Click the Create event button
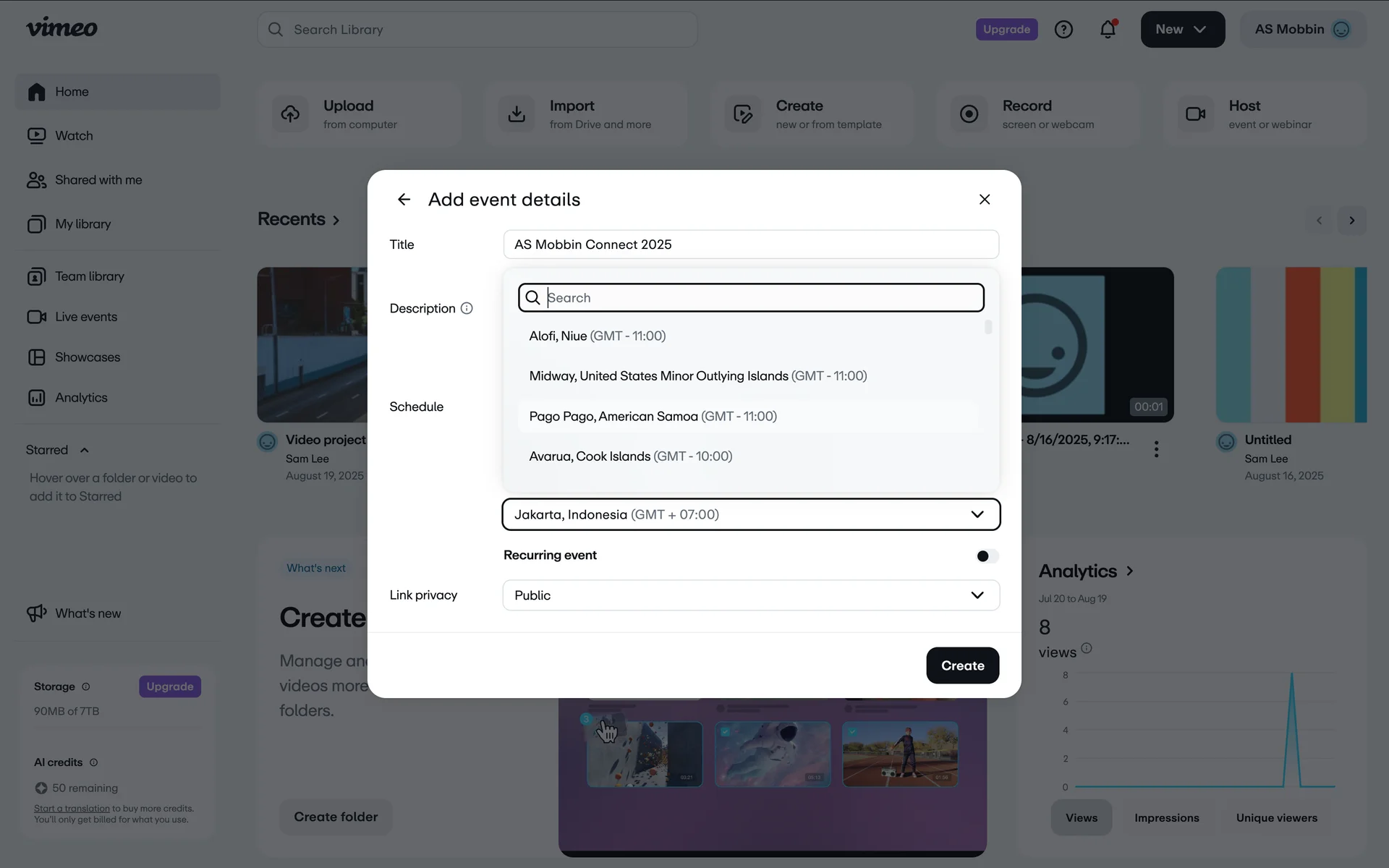The image size is (1389, 868). coord(962,665)
